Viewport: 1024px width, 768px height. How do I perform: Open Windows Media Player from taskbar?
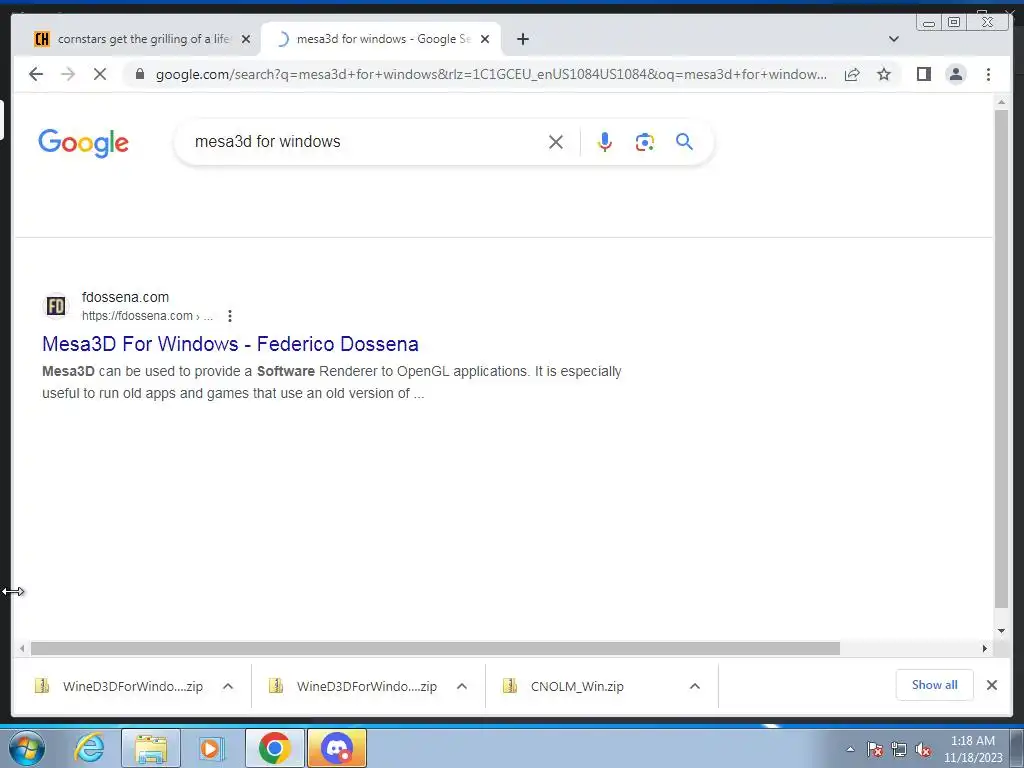point(210,748)
